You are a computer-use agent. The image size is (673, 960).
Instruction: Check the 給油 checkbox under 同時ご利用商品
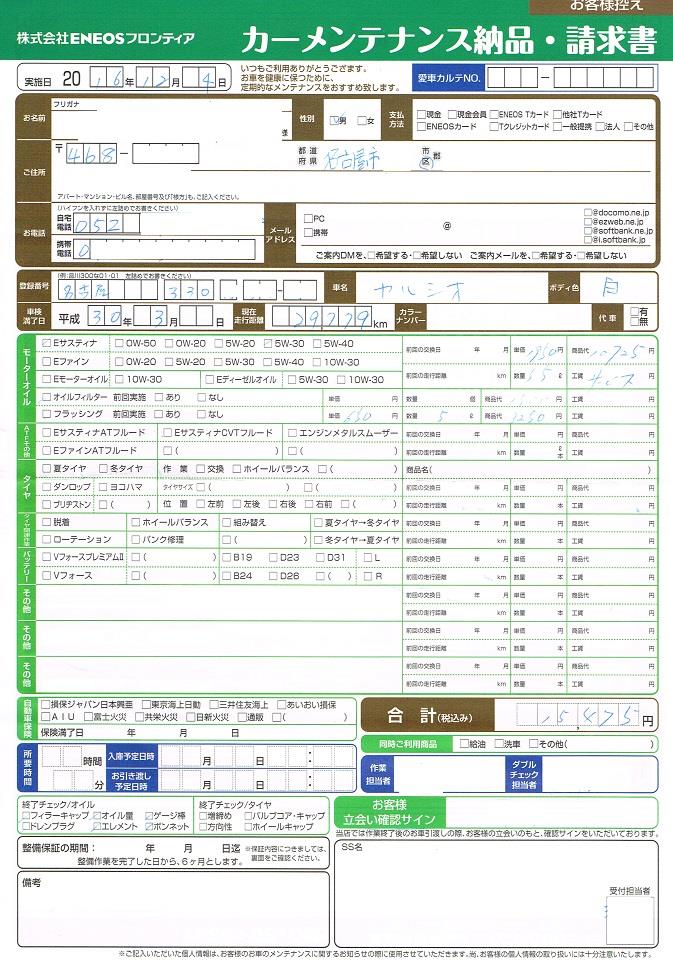(464, 744)
